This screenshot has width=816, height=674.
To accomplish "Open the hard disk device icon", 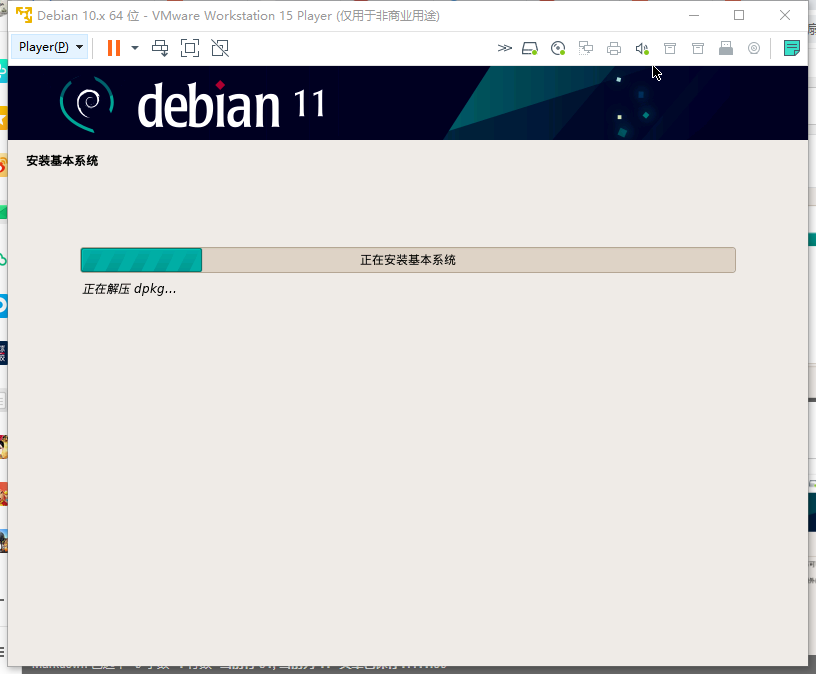I will [530, 48].
